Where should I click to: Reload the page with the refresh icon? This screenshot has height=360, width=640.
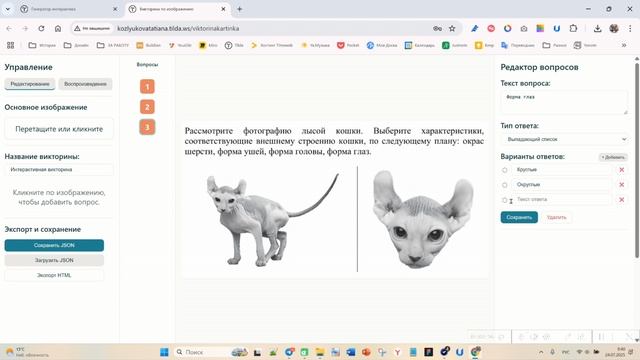click(41, 29)
